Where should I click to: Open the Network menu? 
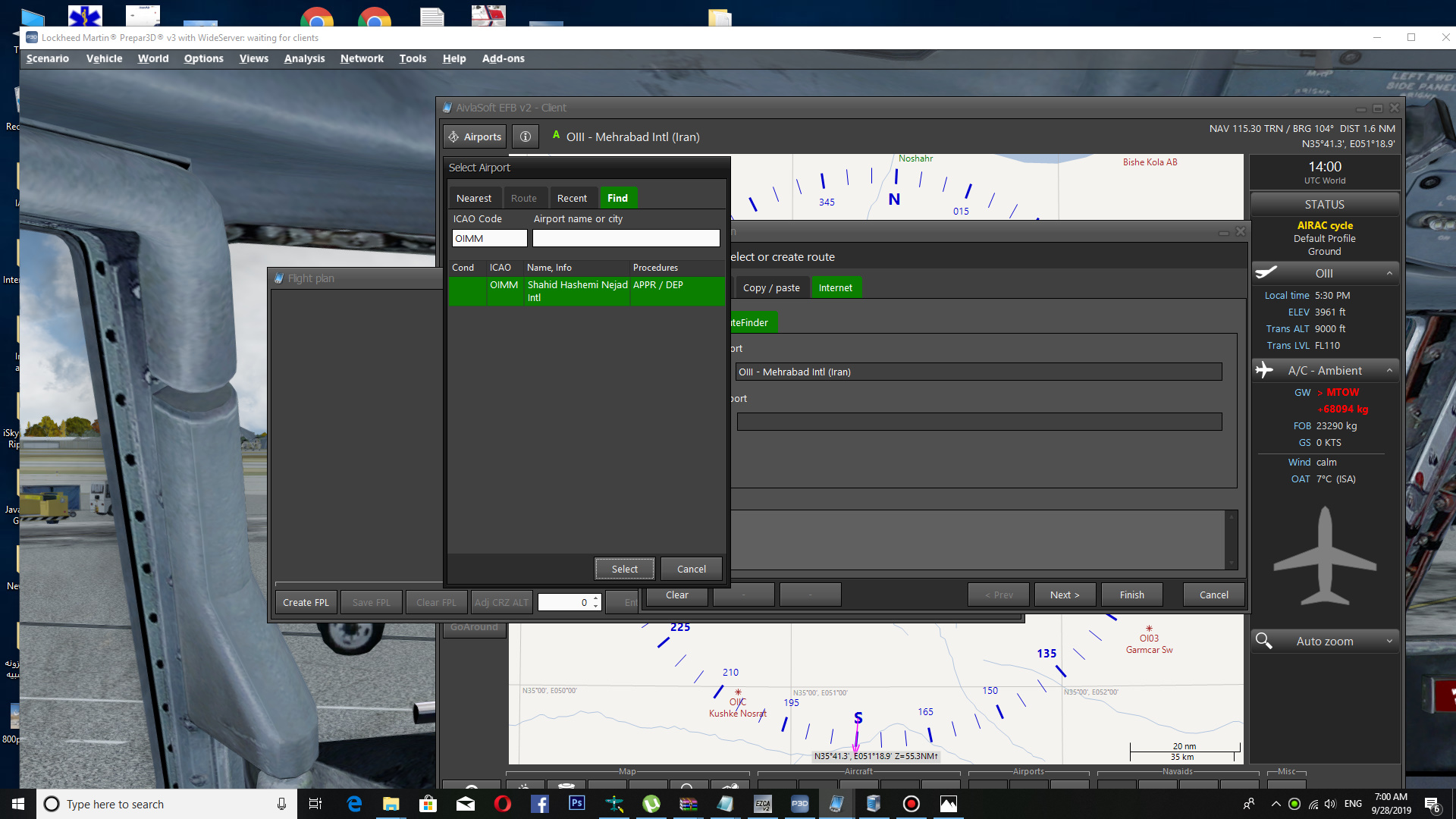coord(362,58)
